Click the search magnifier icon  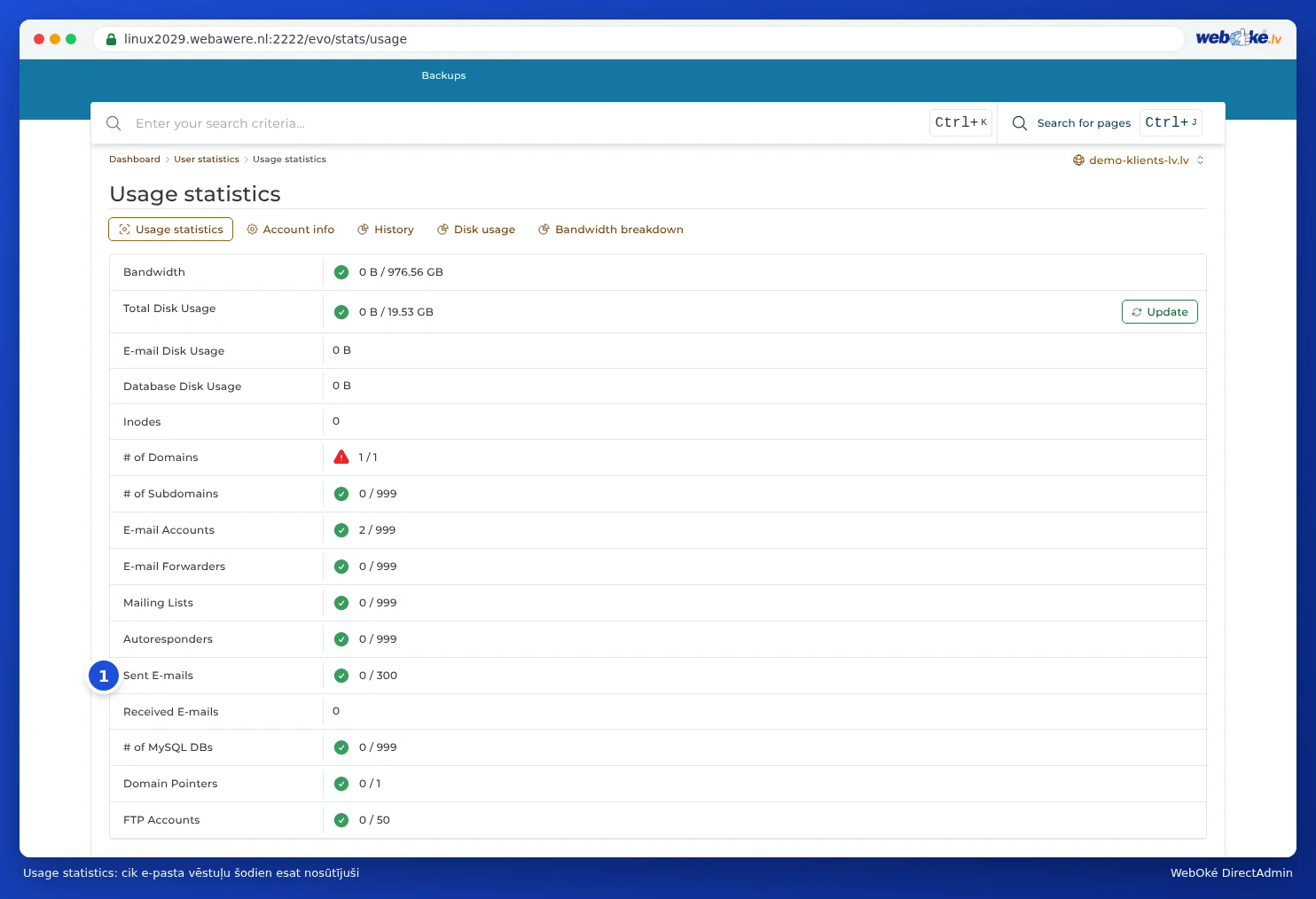(114, 123)
